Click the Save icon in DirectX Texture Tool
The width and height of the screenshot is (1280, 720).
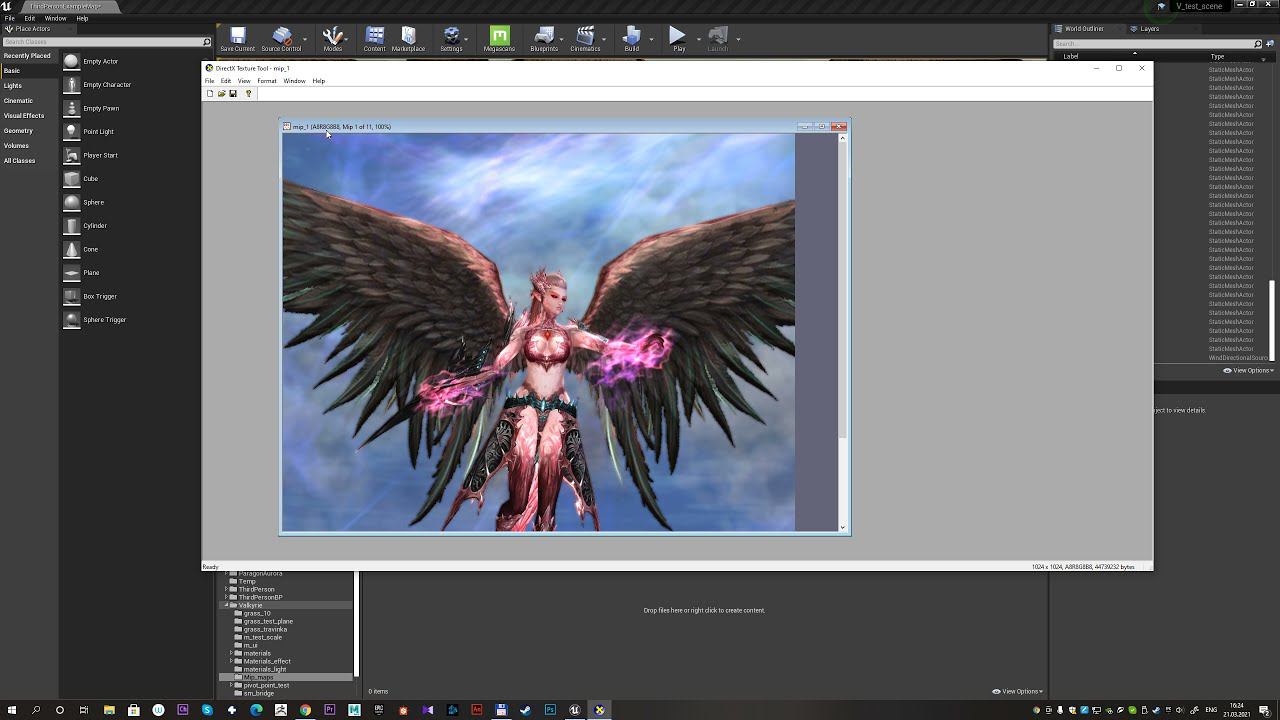coord(233,94)
